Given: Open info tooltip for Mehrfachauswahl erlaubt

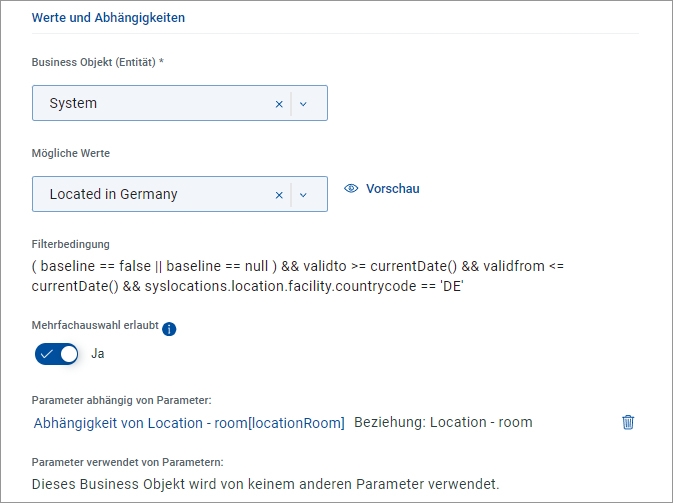Looking at the screenshot, I should pos(169,329).
